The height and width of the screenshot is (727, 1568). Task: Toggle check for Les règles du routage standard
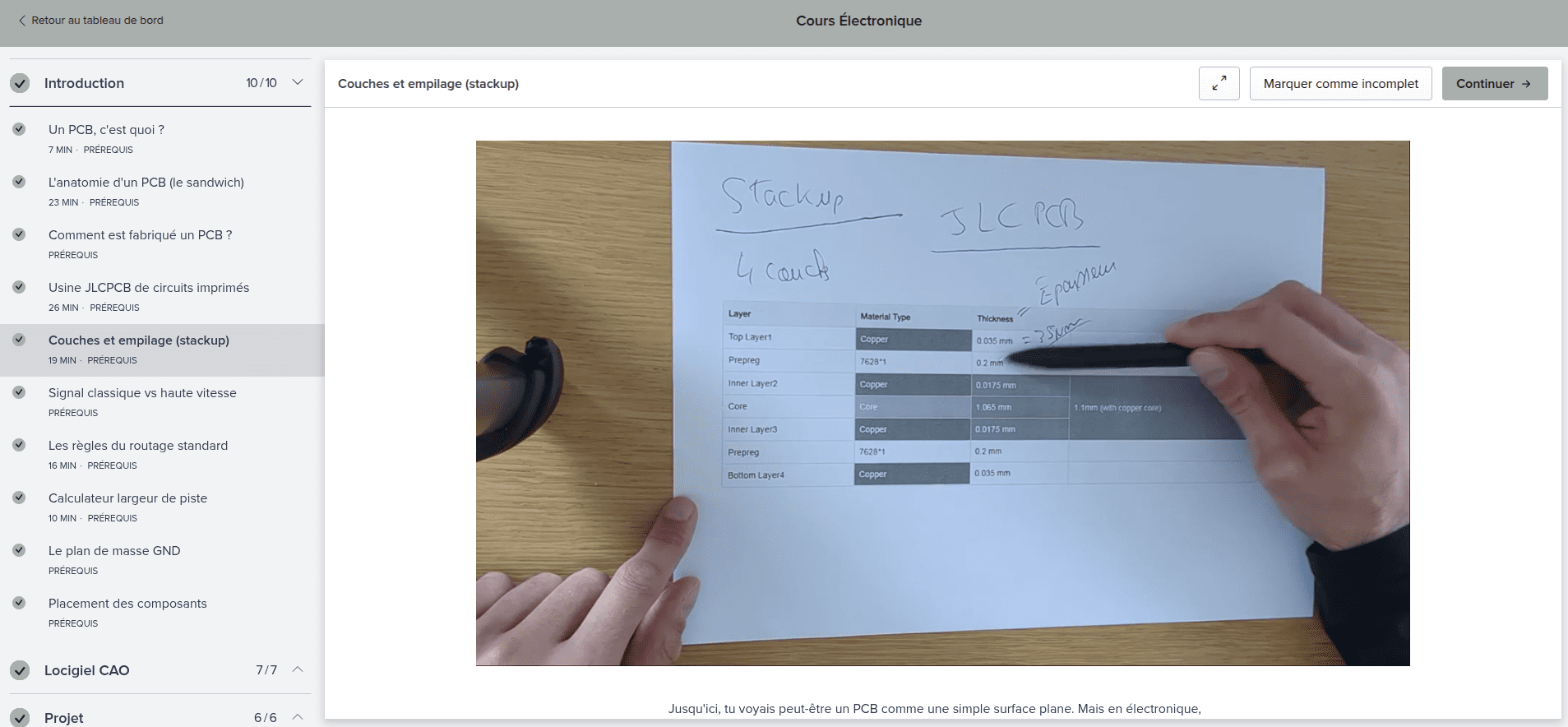(x=19, y=445)
